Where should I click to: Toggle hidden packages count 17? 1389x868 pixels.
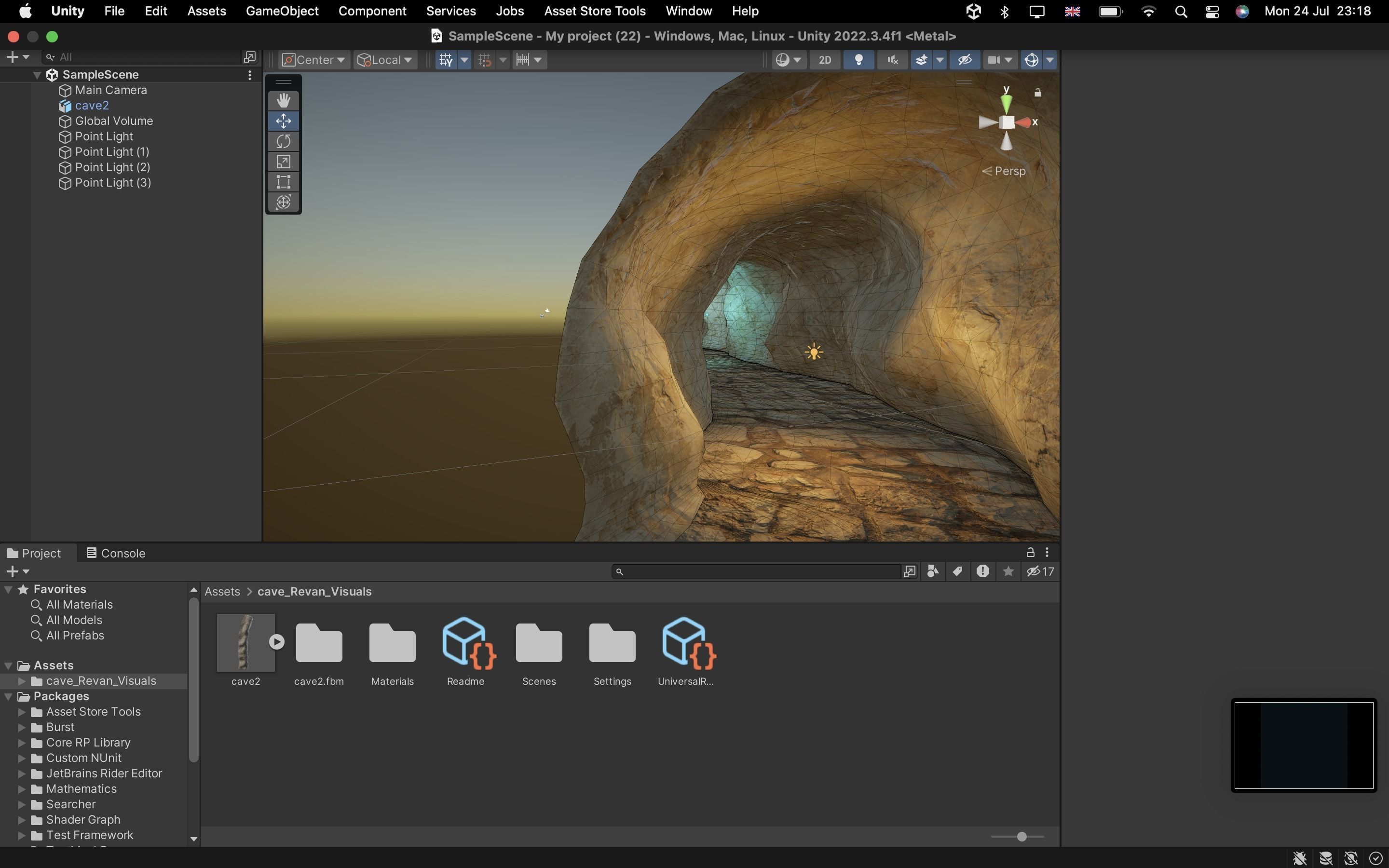(1040, 571)
